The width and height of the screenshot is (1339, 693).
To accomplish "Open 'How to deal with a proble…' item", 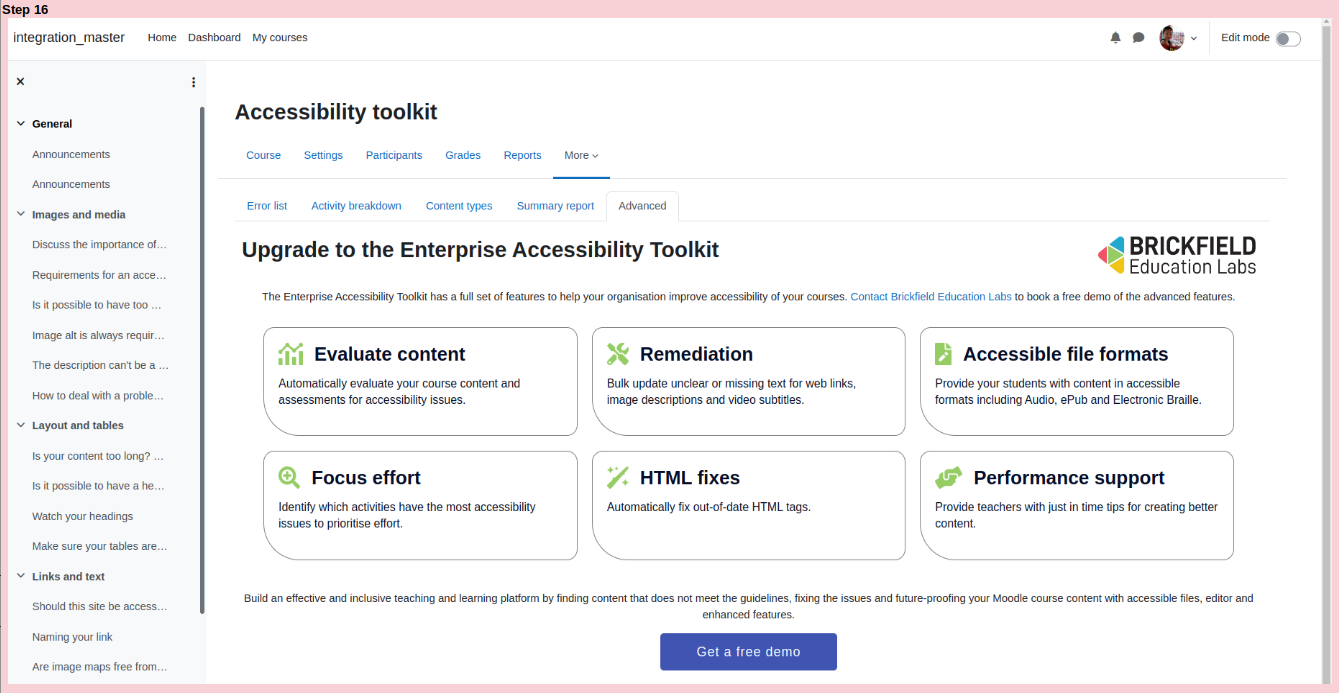I will 98,395.
